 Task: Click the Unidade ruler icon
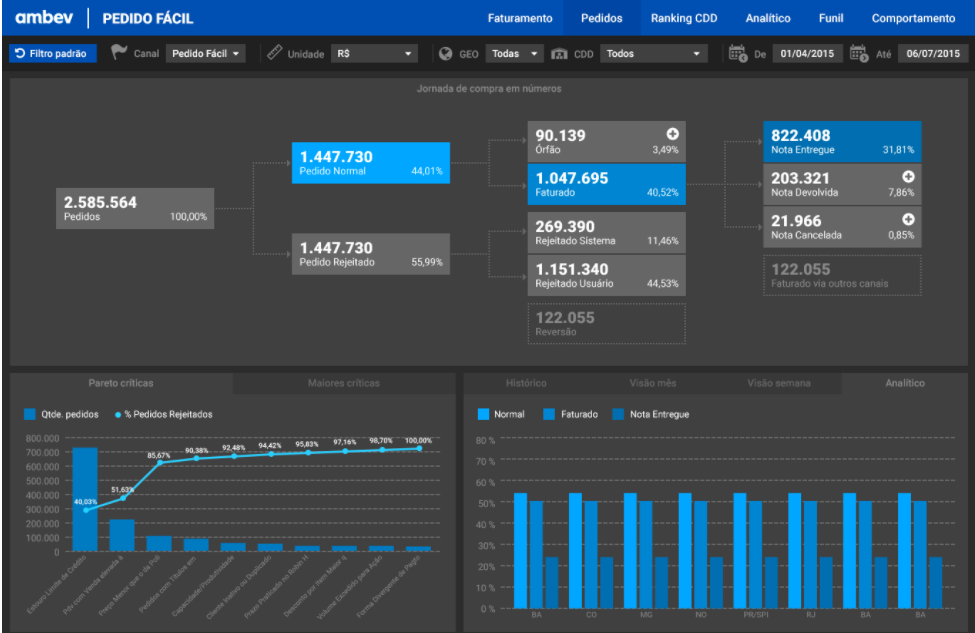[x=274, y=53]
